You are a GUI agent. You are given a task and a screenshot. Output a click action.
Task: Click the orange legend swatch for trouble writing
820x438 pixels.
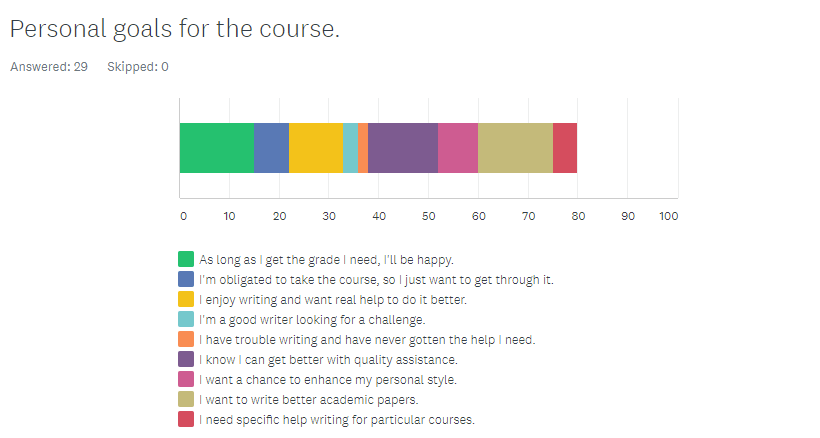click(185, 339)
